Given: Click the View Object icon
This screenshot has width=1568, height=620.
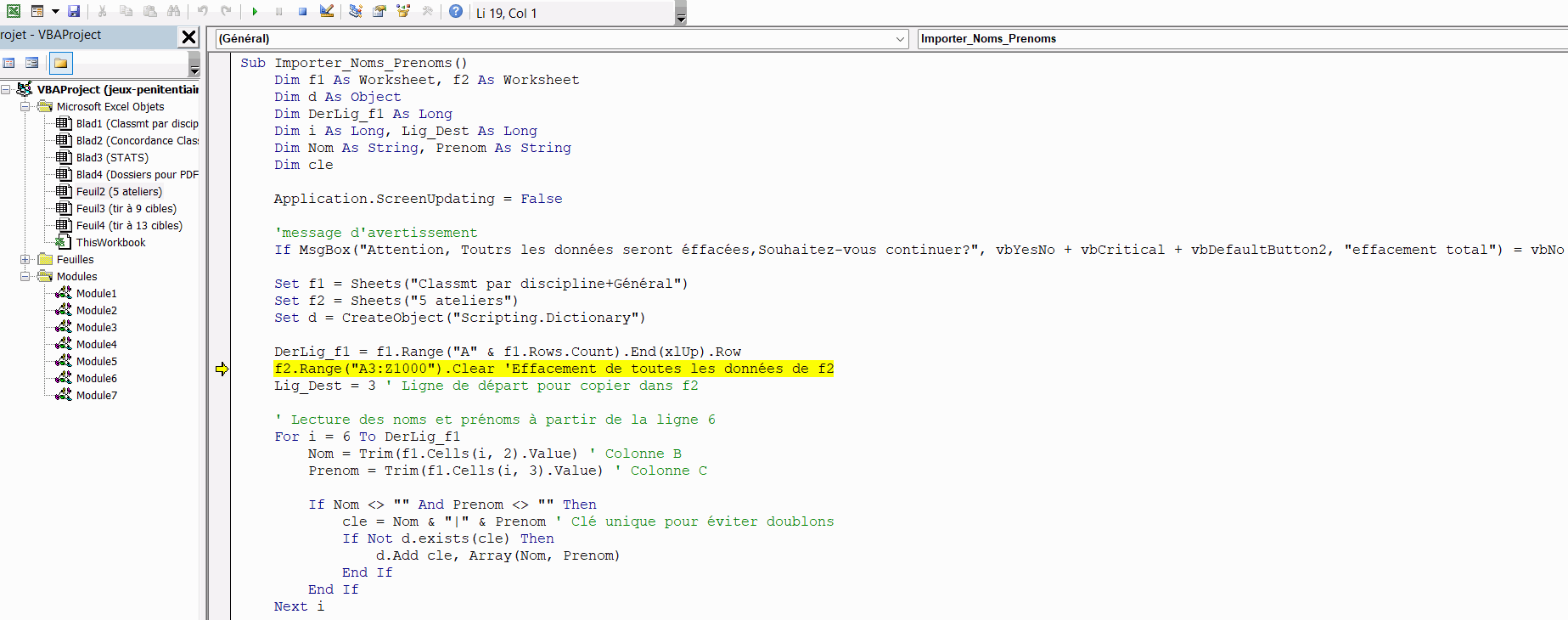Looking at the screenshot, I should pyautogui.click(x=32, y=63).
